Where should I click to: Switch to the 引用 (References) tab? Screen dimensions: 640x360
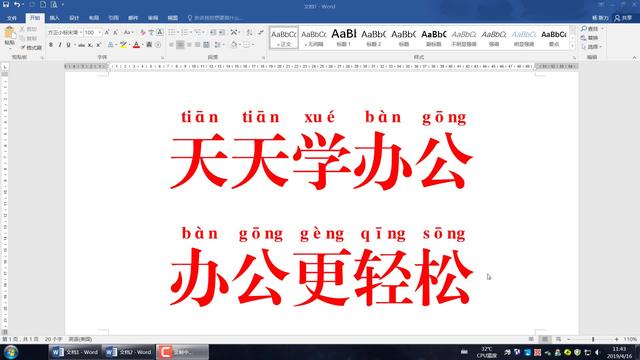113,18
